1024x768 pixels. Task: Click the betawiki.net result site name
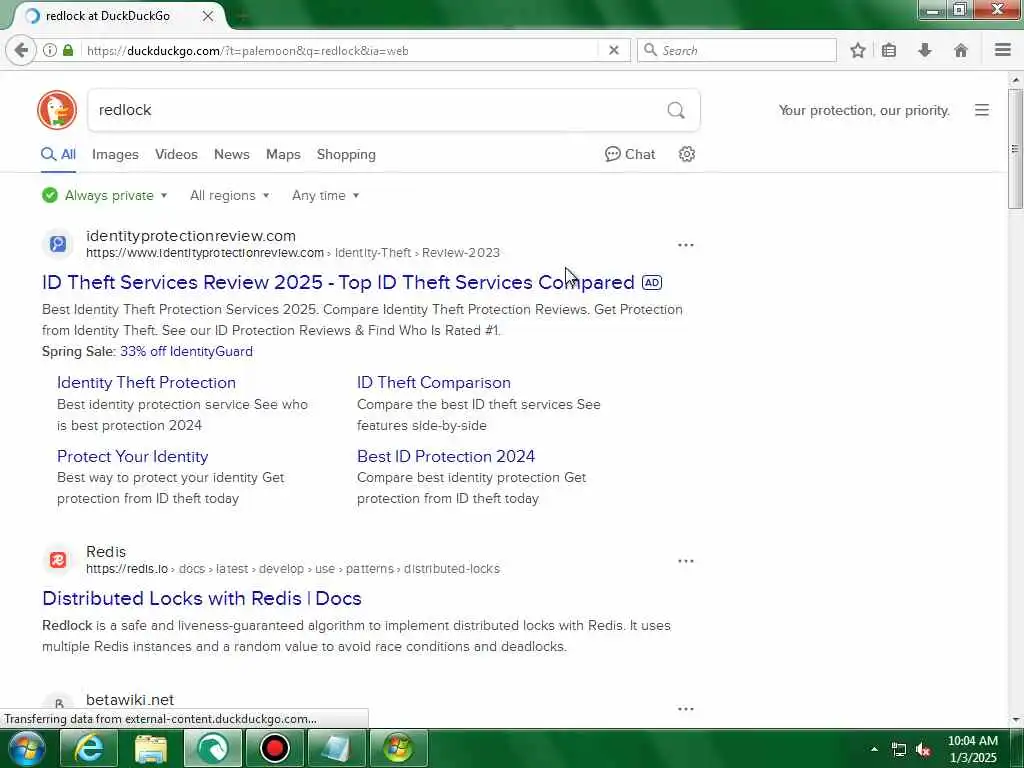tap(130, 699)
